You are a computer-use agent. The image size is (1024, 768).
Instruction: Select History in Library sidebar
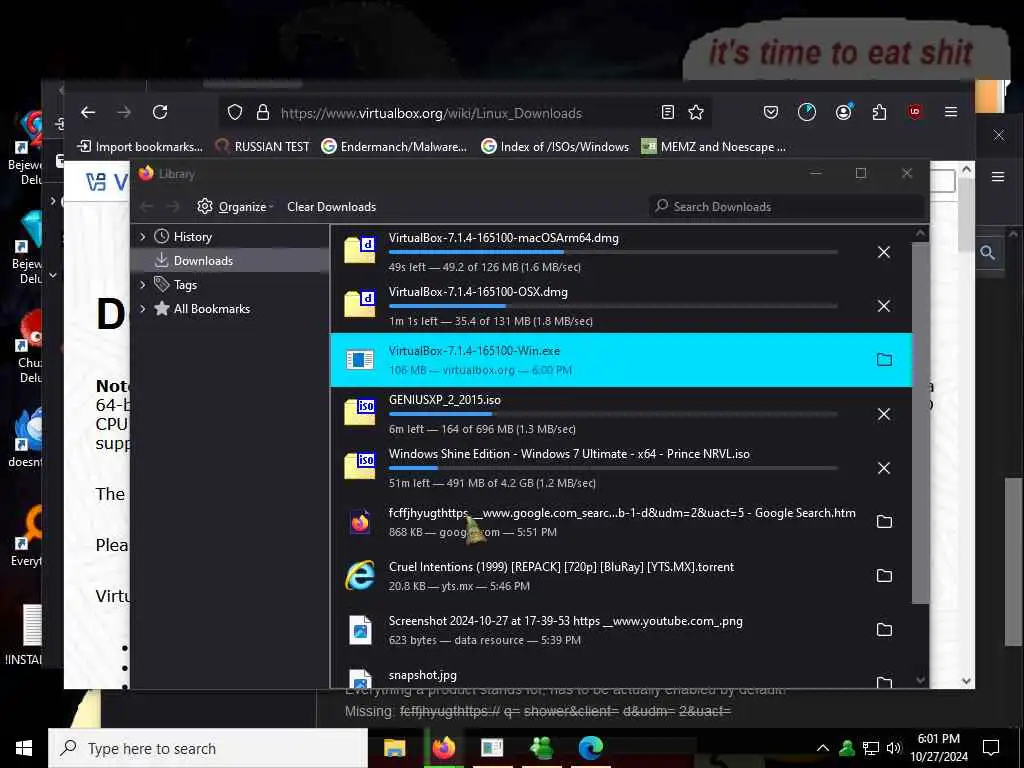point(230,236)
